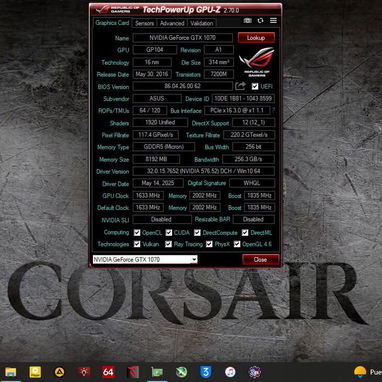Toggle the Vulkan checkbox
Image resolution: width=382 pixels, height=382 pixels.
click(x=137, y=244)
